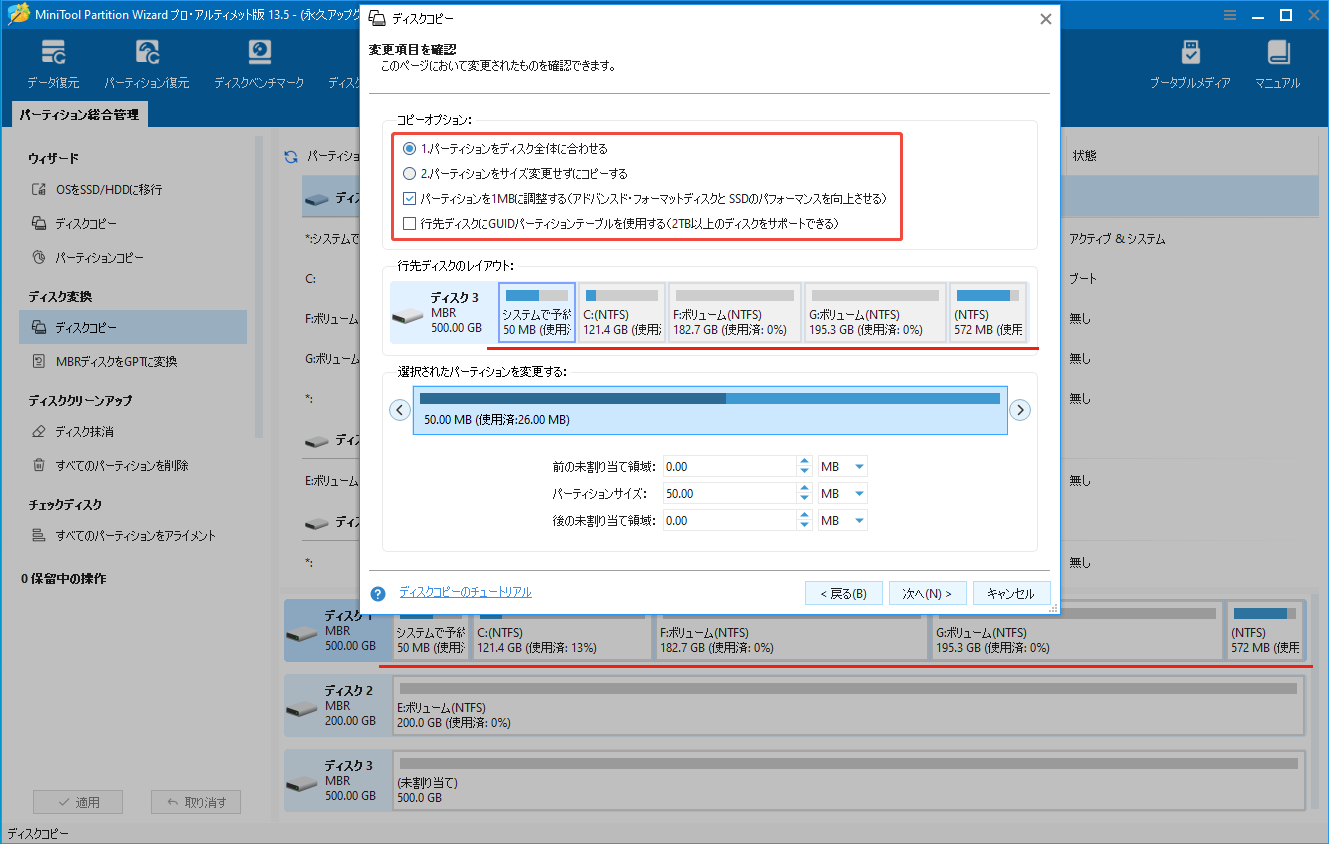
Task: Switch to the パーティション総合管理 tab
Action: point(80,114)
